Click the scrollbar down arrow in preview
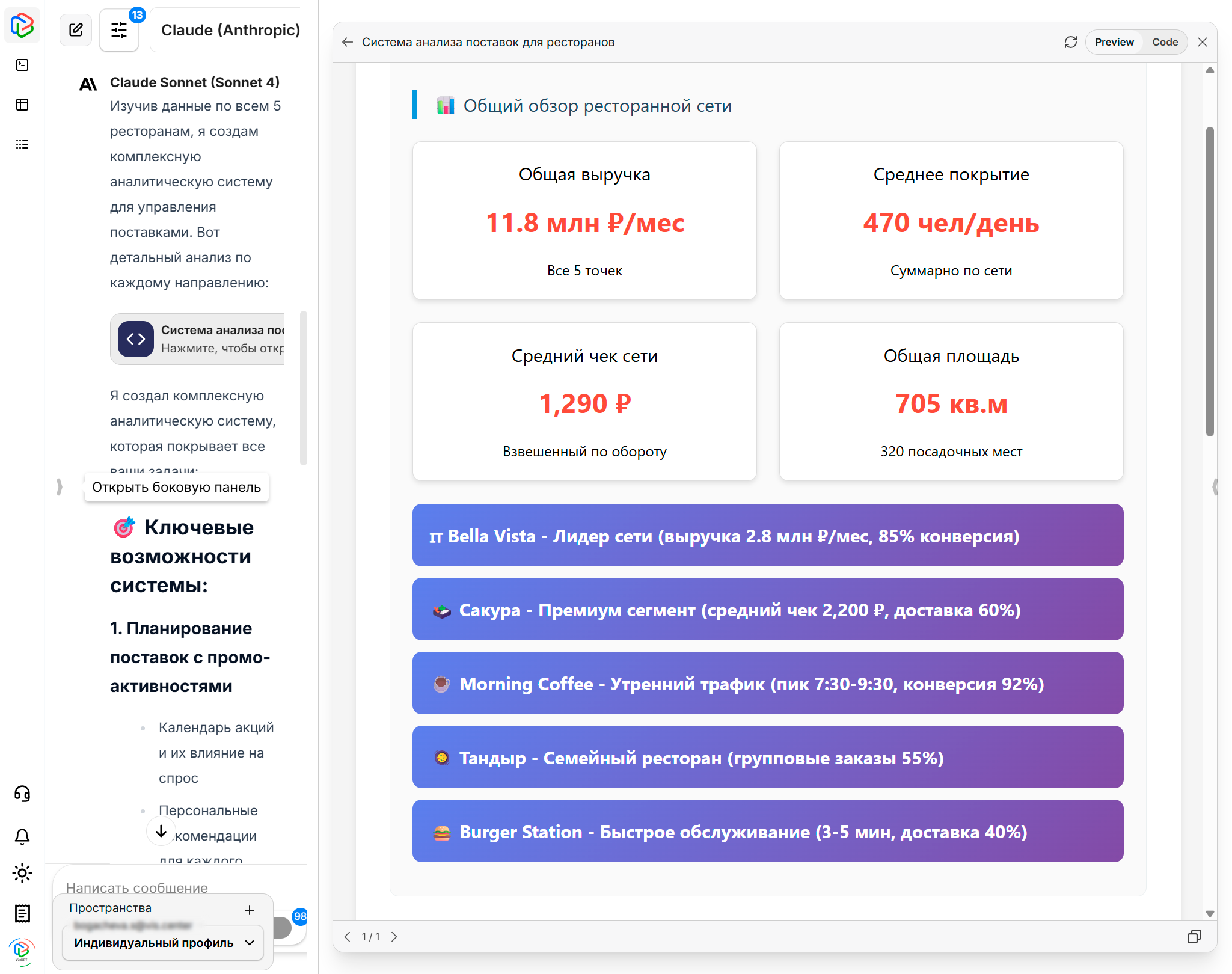The width and height of the screenshot is (1232, 974). tap(1210, 913)
